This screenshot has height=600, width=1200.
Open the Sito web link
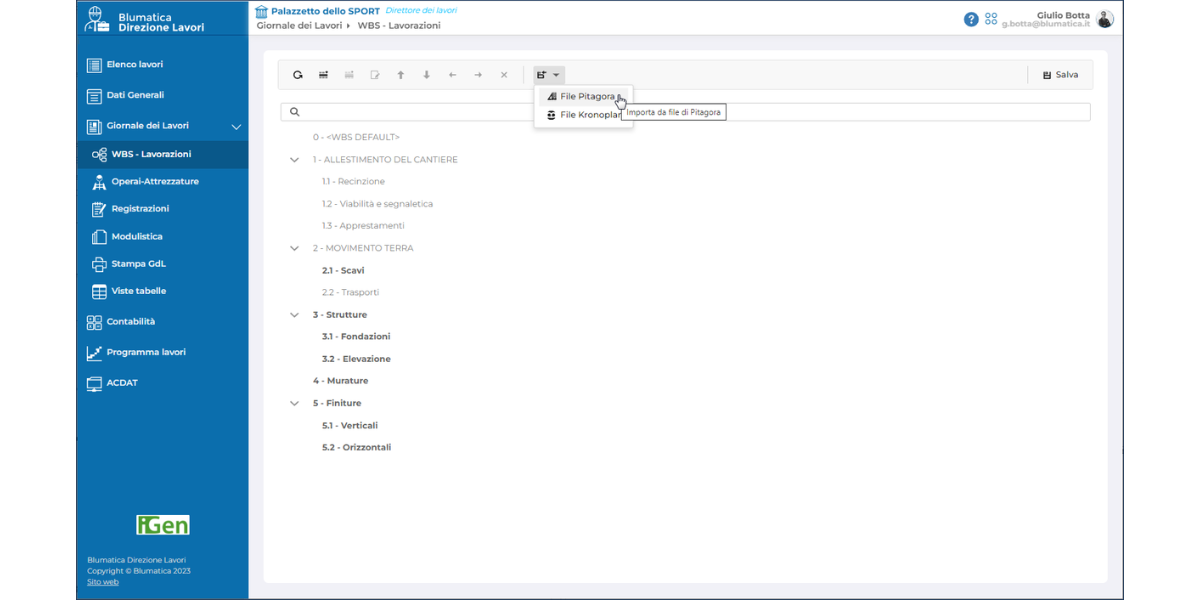click(x=102, y=582)
